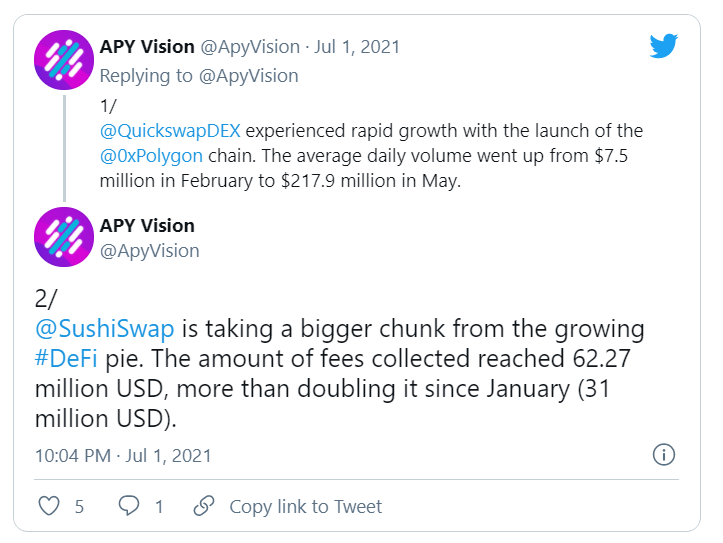Image resolution: width=723 pixels, height=543 pixels.
Task: Click Replying to @ApyVision text
Action: click(x=199, y=76)
